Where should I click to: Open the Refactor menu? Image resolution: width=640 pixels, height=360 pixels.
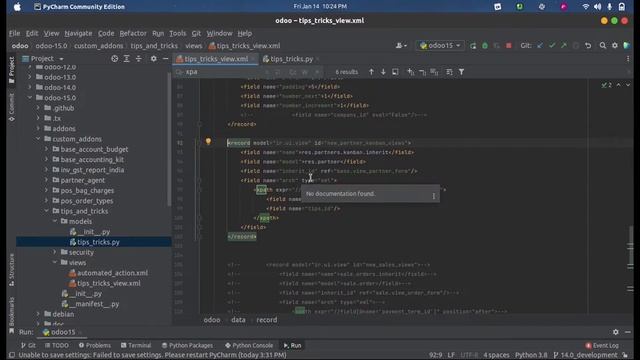133,33
